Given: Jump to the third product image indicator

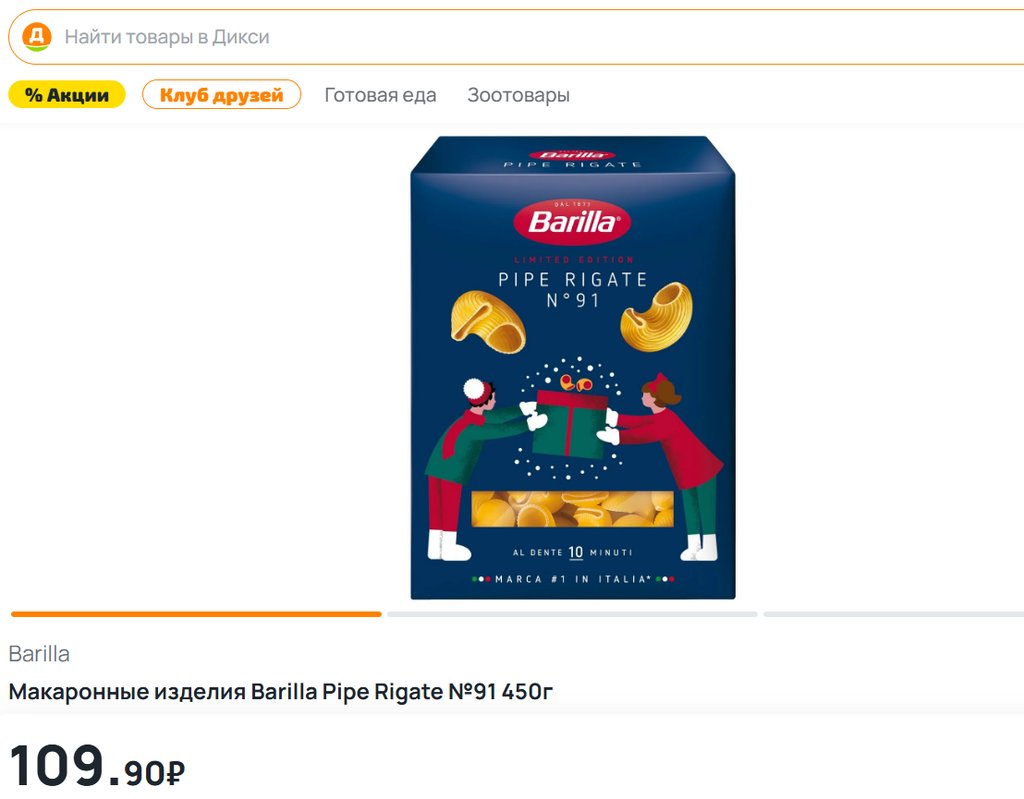Looking at the screenshot, I should pyautogui.click(x=893, y=614).
